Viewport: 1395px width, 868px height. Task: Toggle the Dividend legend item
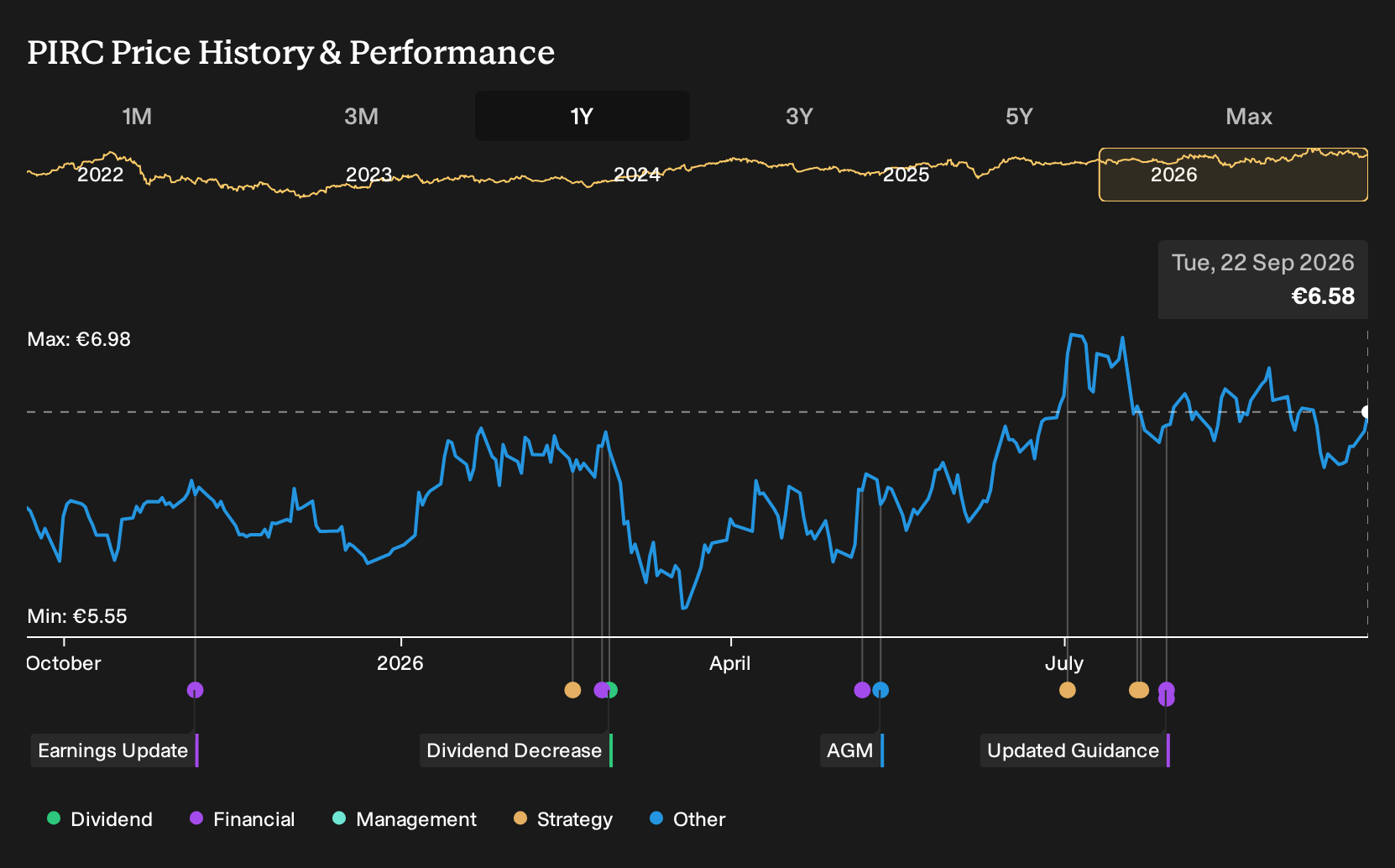(x=100, y=818)
